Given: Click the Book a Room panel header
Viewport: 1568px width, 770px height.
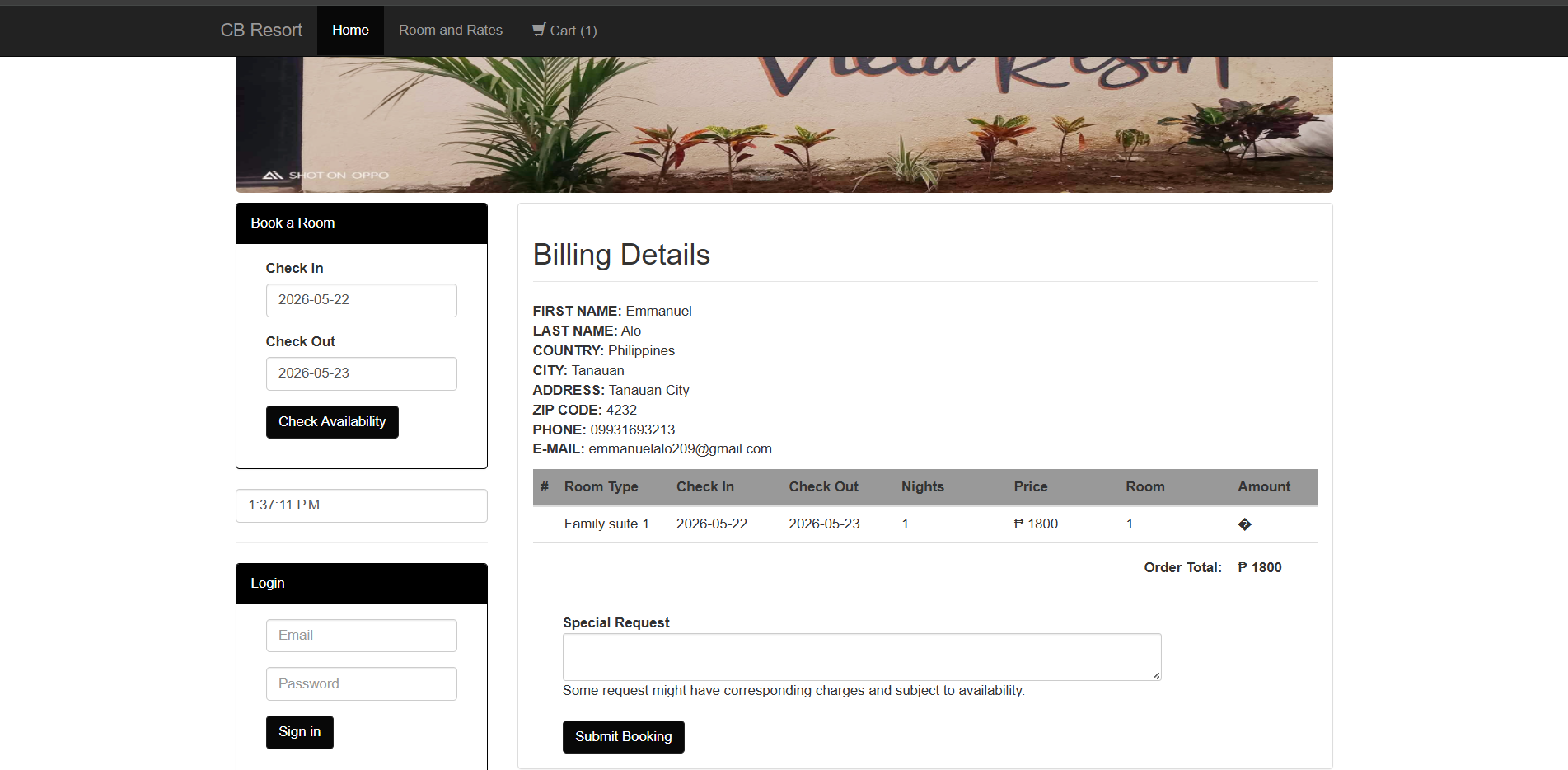Looking at the screenshot, I should [x=361, y=223].
